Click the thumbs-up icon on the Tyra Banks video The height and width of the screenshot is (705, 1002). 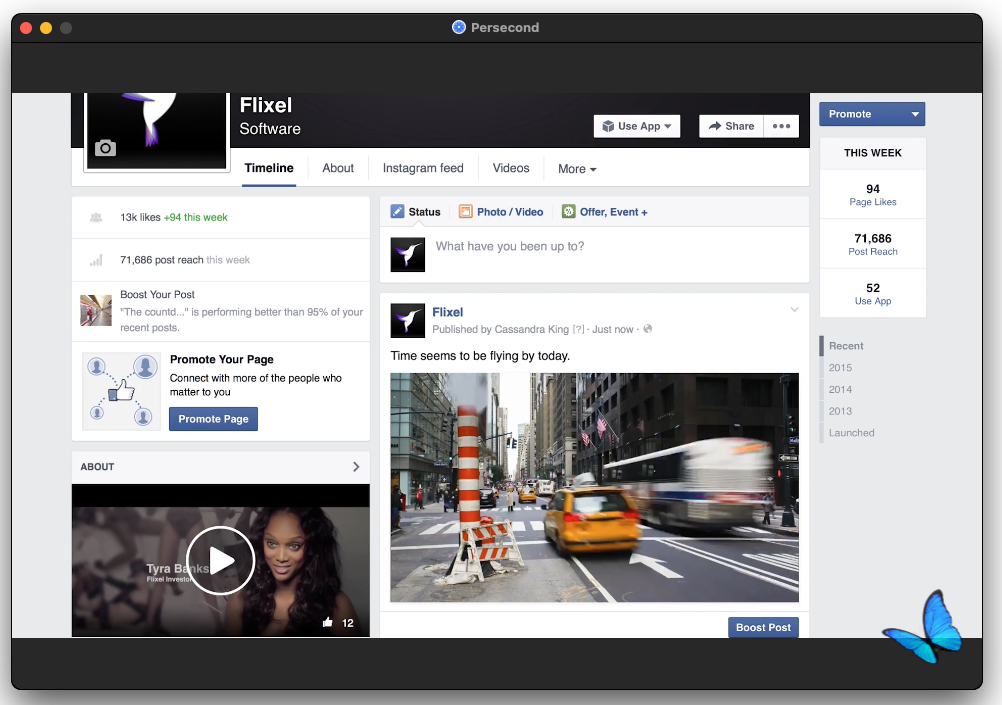point(328,622)
